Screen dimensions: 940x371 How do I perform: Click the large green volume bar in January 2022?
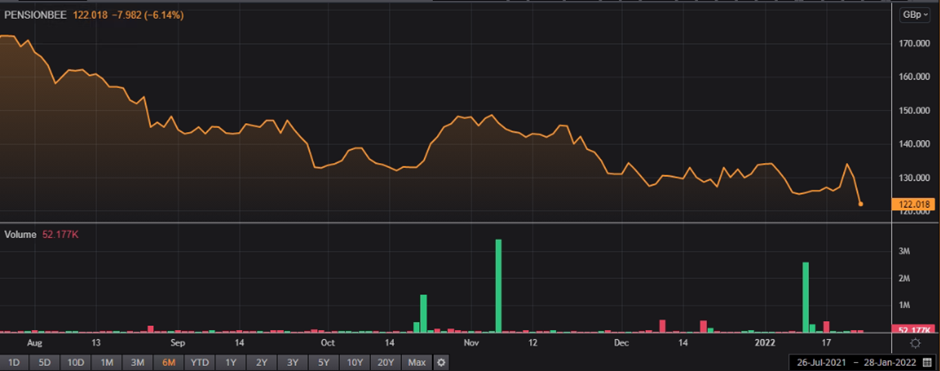pos(806,297)
